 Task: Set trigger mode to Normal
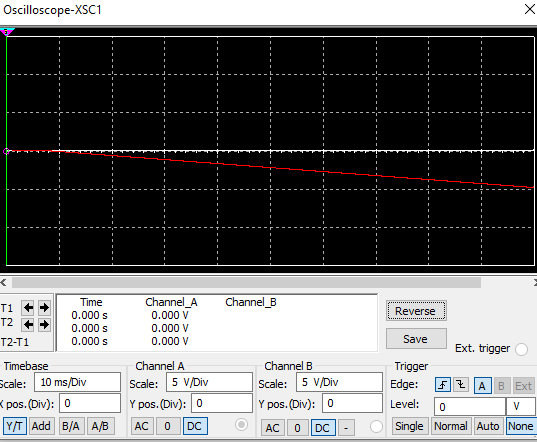click(451, 426)
